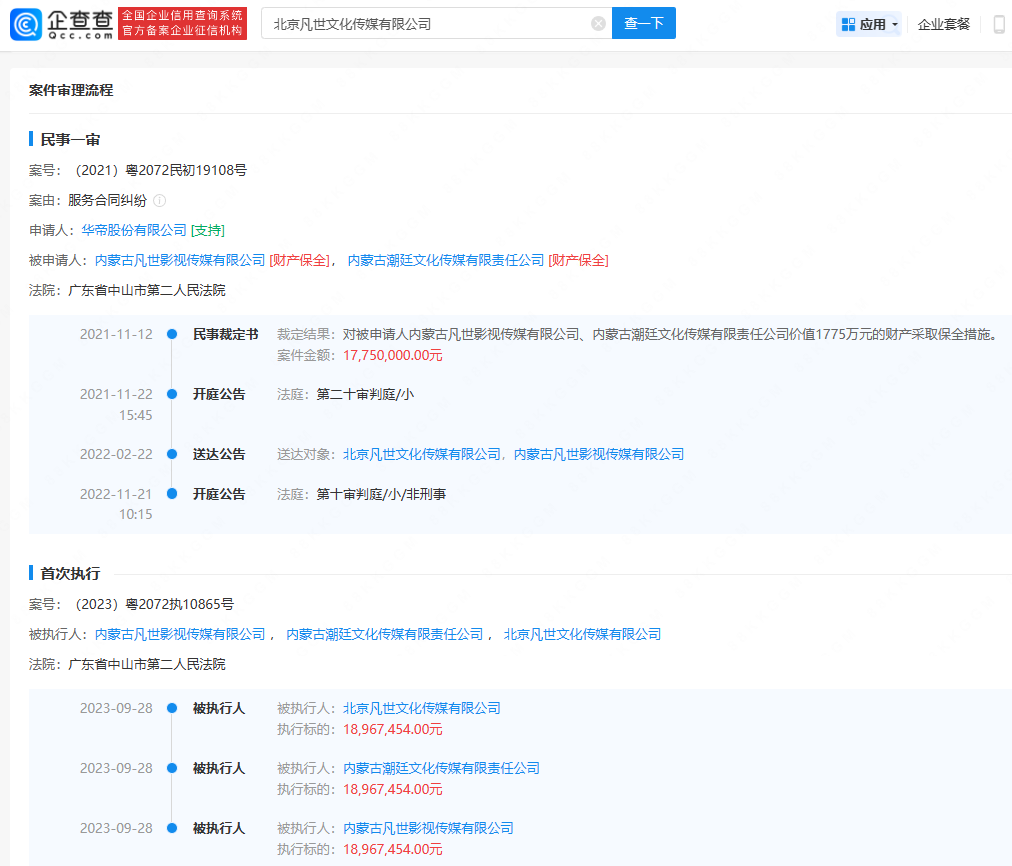The image size is (1012, 866).
Task: Open 内蒙古潮廷文化传媒有限责任公司 in the 被执行人 header row
Action: point(385,634)
